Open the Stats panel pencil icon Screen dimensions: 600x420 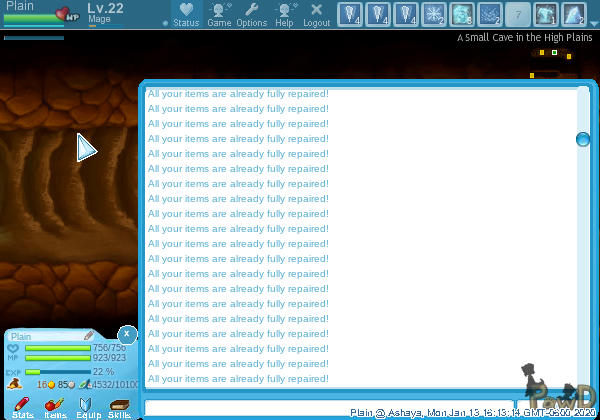coord(22,403)
